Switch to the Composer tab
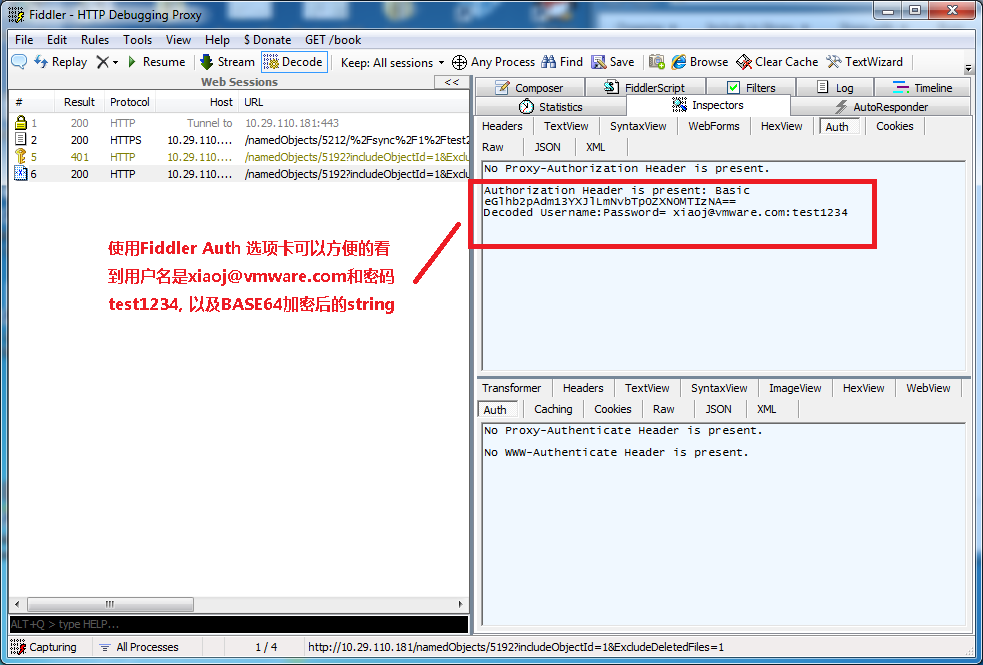This screenshot has width=983, height=665. coord(529,88)
